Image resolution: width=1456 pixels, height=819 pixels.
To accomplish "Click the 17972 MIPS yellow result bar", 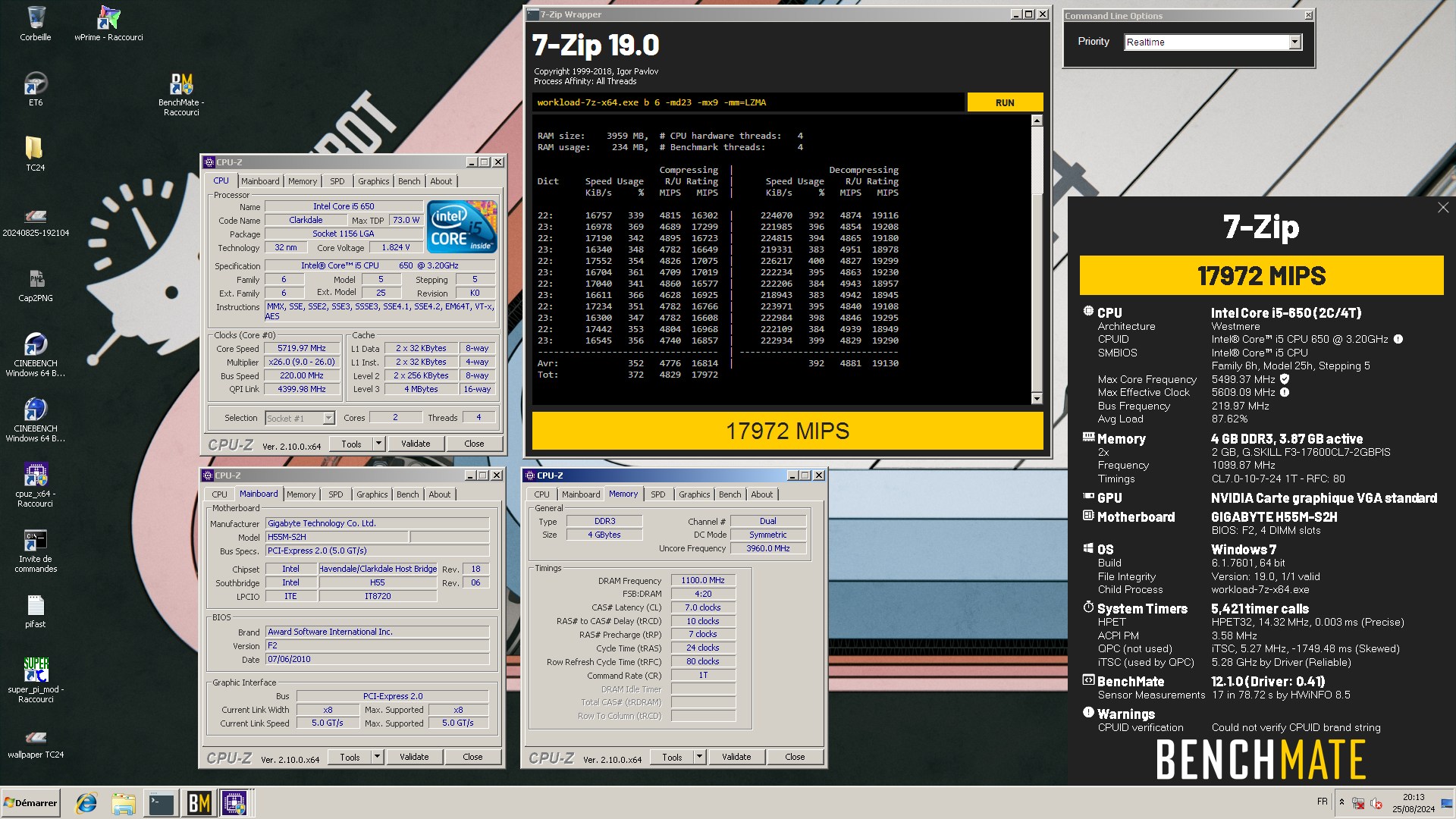I will pyautogui.click(x=787, y=431).
